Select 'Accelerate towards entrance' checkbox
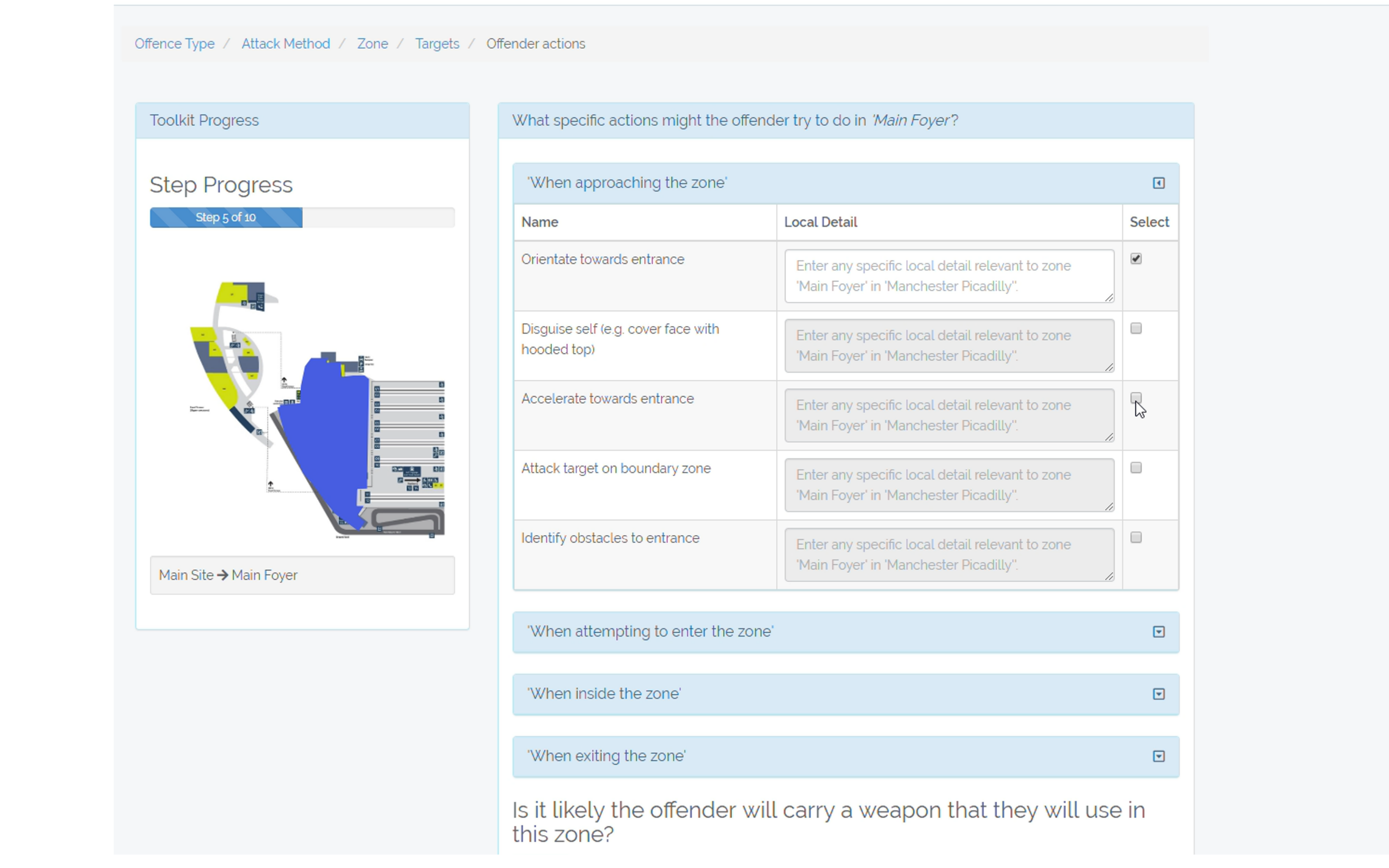This screenshot has height=868, width=1389. click(1135, 398)
